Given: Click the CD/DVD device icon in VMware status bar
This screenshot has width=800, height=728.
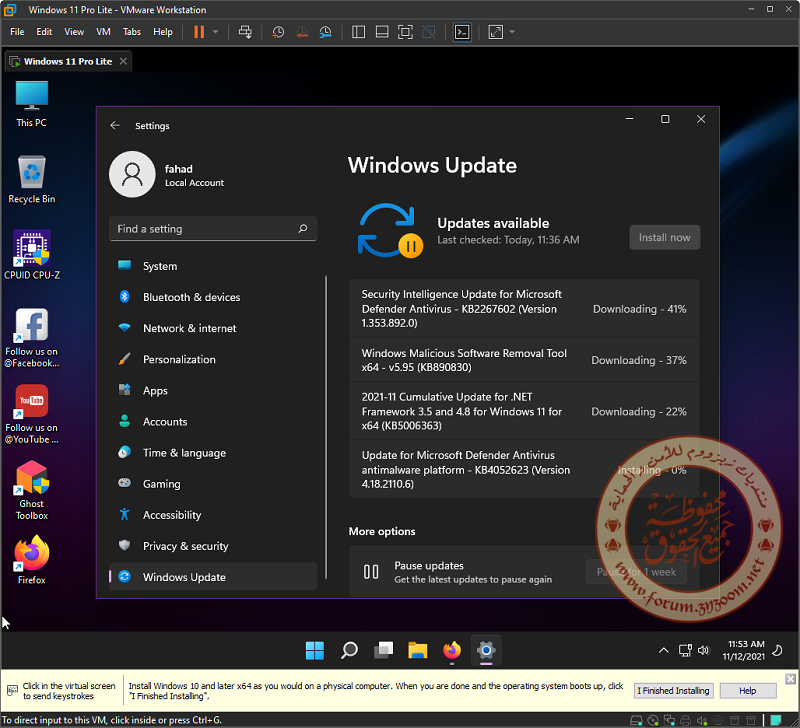Looking at the screenshot, I should [x=653, y=721].
